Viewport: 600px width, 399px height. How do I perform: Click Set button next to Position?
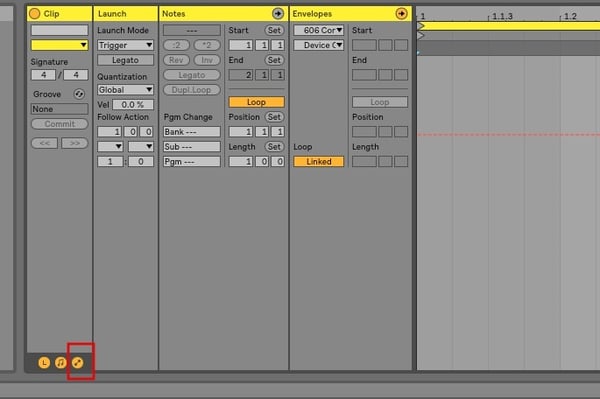[274, 117]
